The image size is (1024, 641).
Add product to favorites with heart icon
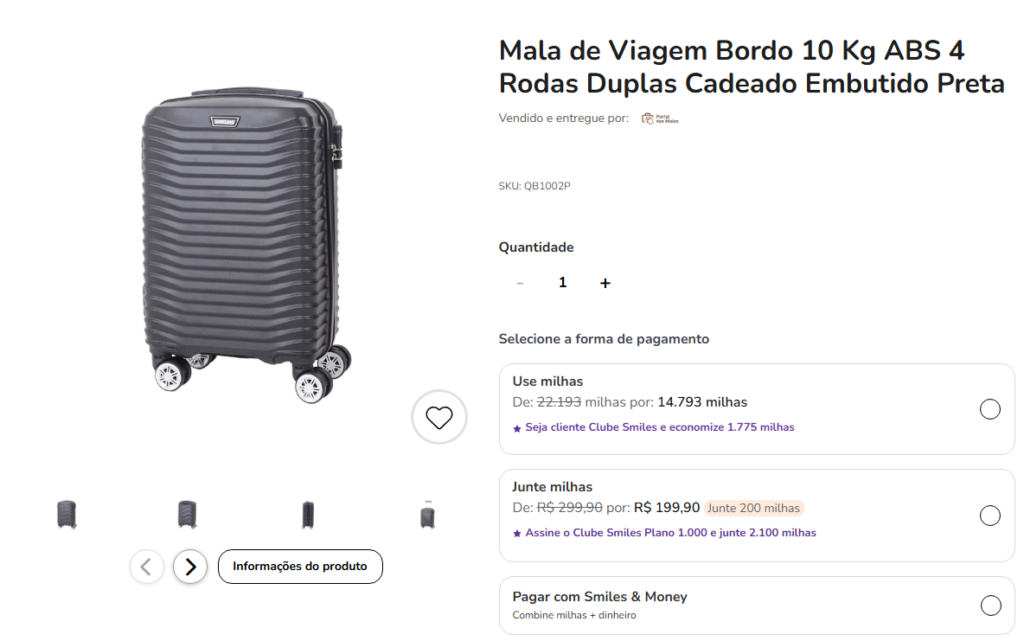[x=439, y=417]
